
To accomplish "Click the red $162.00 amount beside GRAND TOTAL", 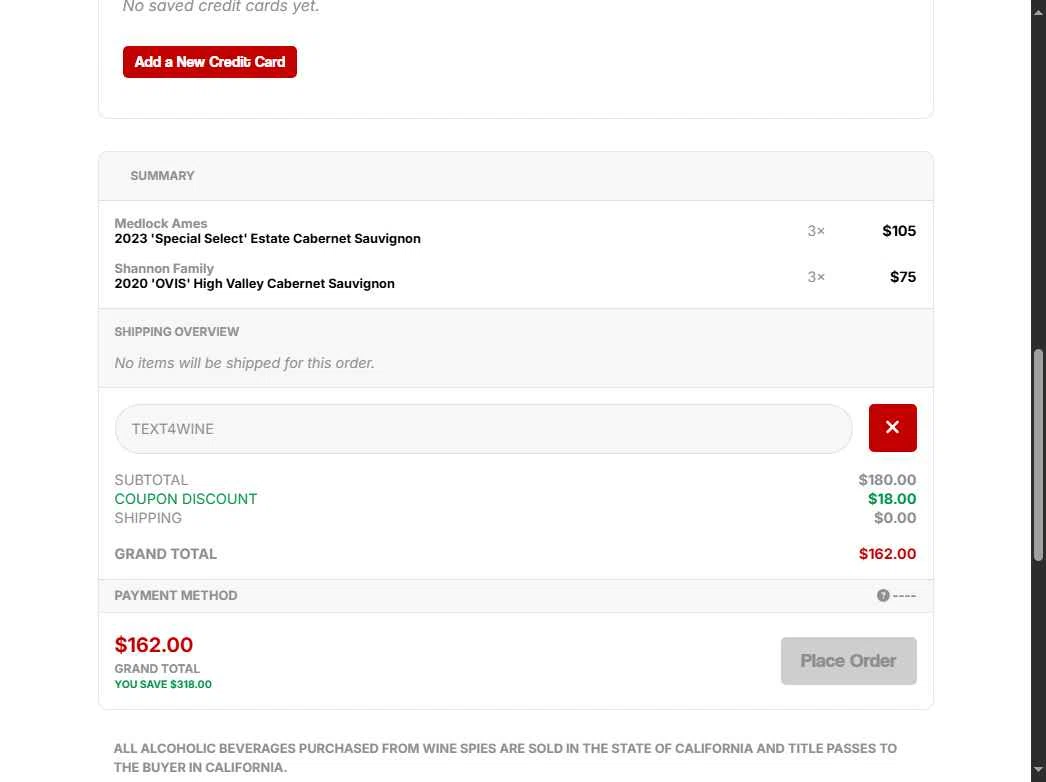I will tap(887, 554).
